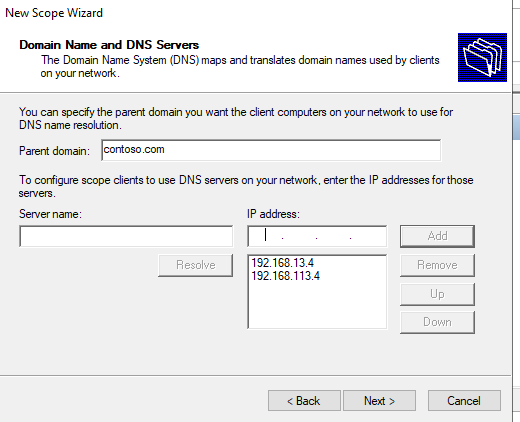Move server up with Up button

(437, 294)
